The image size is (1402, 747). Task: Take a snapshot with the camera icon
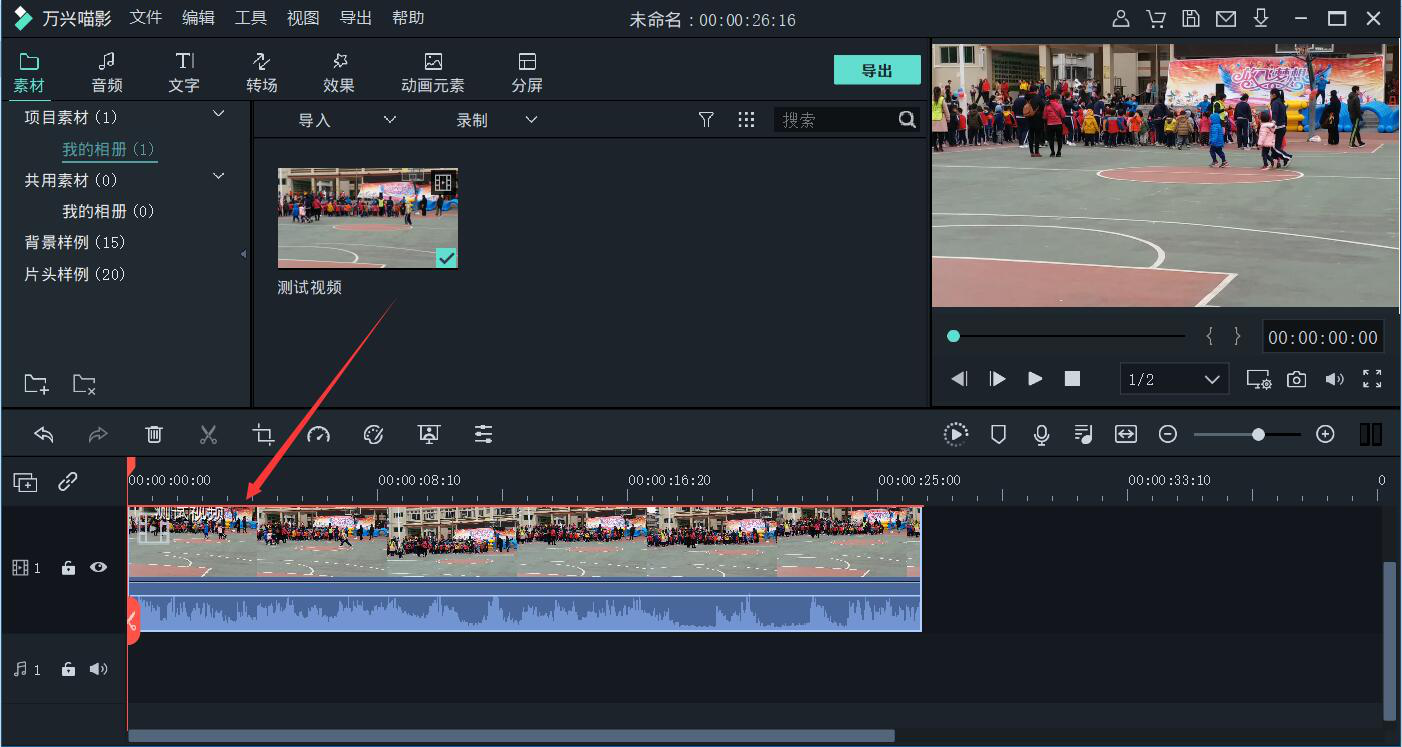[1296, 379]
